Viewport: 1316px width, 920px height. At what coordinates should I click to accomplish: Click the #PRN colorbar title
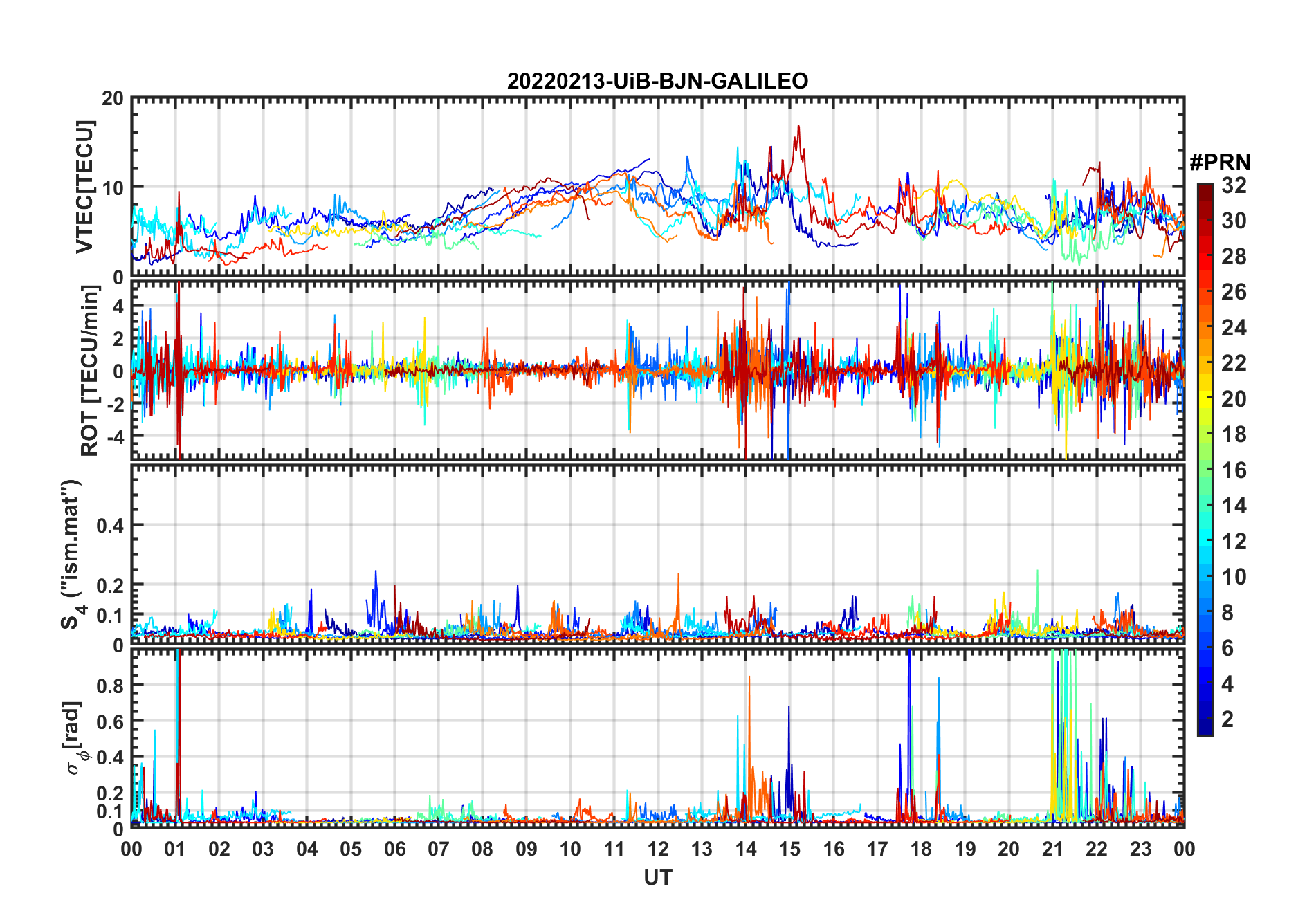click(x=1220, y=163)
